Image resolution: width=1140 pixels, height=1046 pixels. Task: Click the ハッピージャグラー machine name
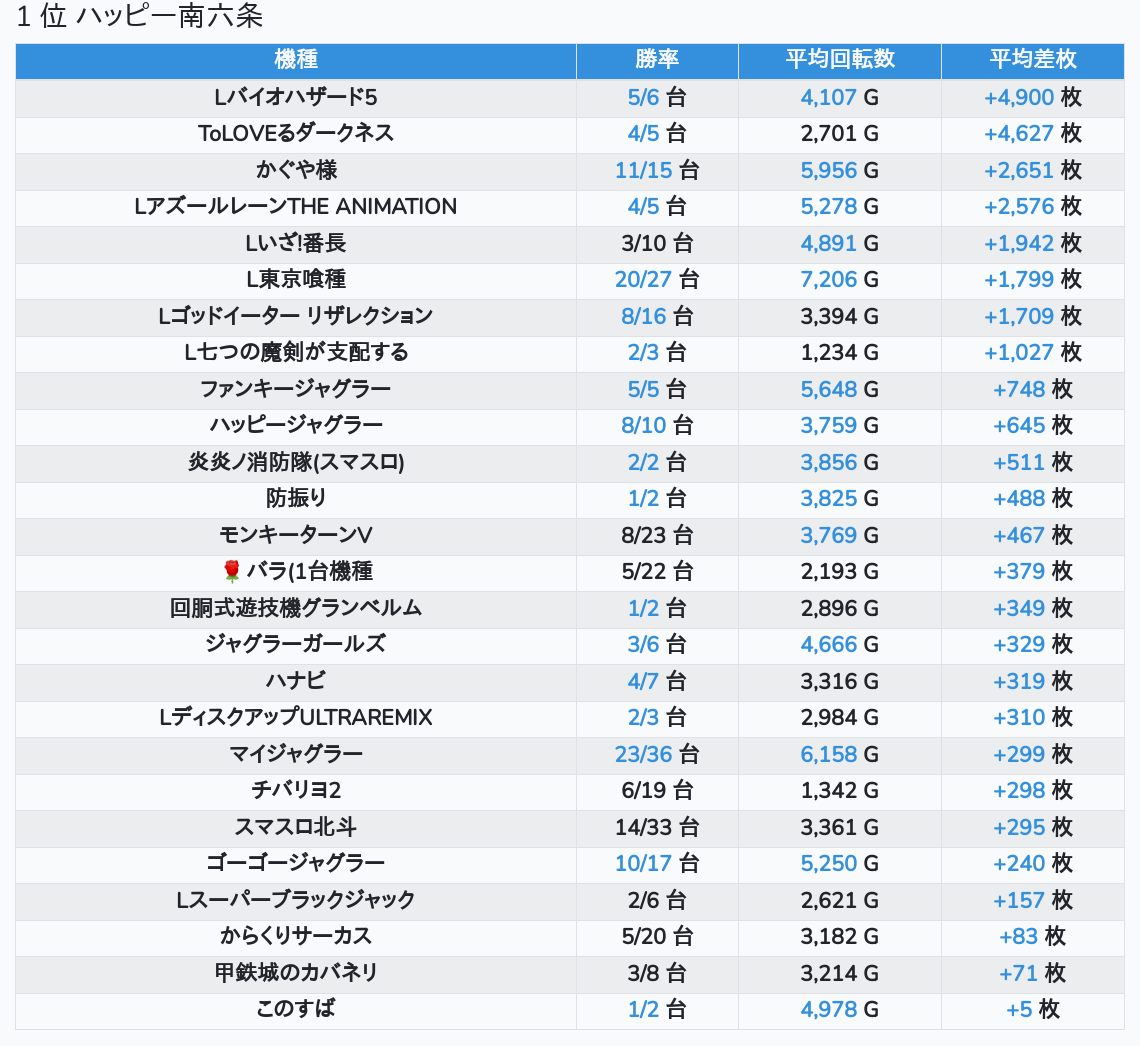[296, 425]
